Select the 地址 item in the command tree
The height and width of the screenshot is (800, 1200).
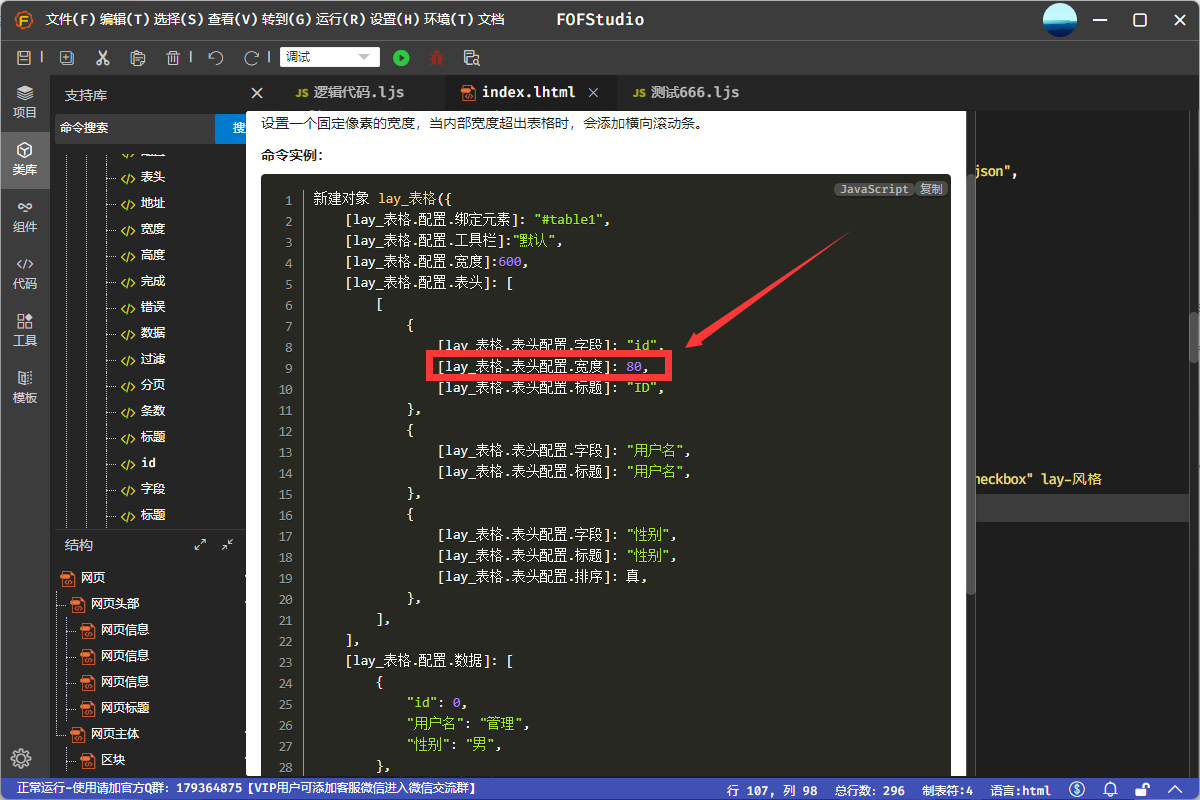coord(152,203)
